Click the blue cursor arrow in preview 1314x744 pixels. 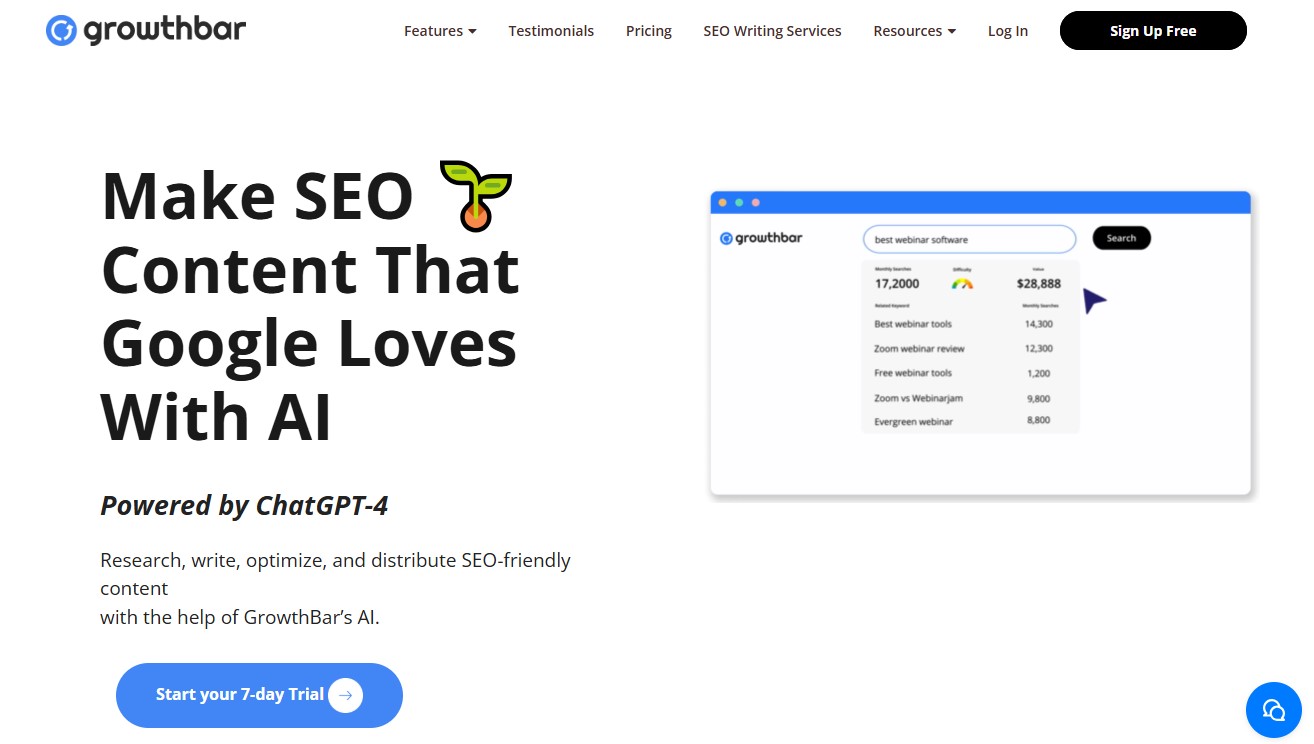[x=1095, y=300]
